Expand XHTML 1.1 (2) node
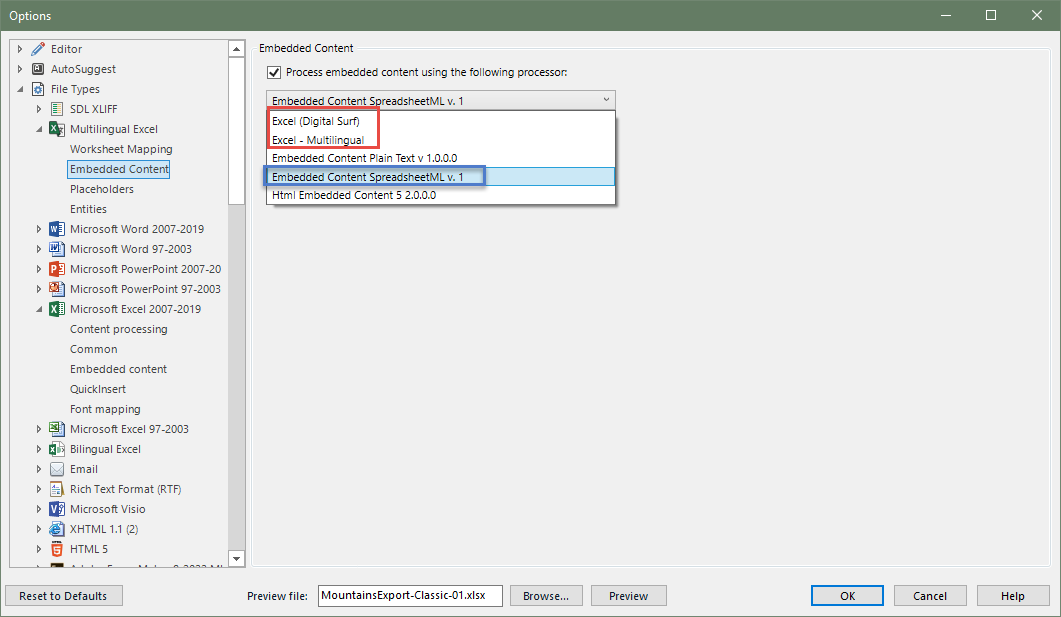 [x=39, y=529]
